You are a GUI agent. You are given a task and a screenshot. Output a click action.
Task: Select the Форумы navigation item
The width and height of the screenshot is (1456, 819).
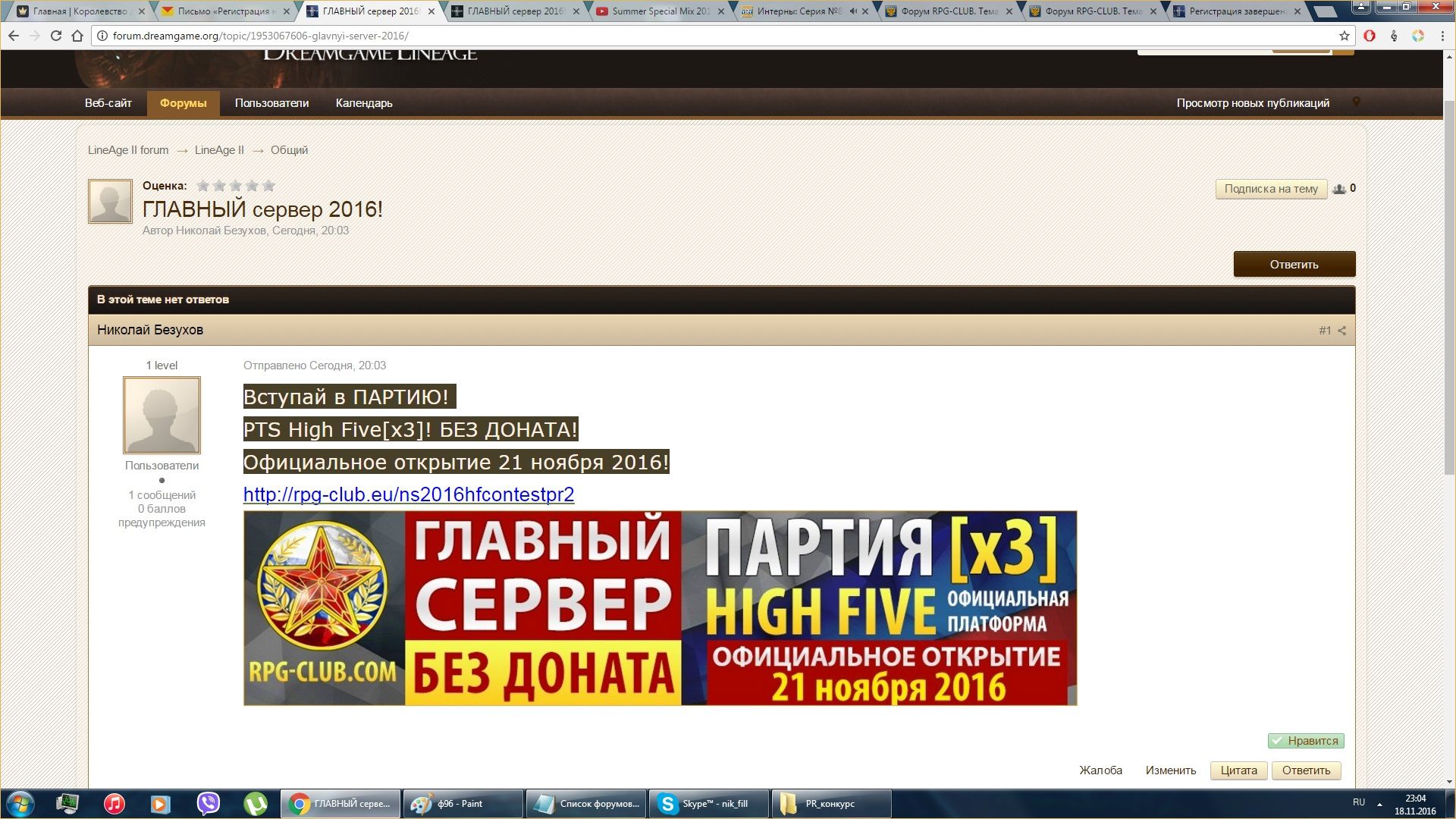point(184,103)
